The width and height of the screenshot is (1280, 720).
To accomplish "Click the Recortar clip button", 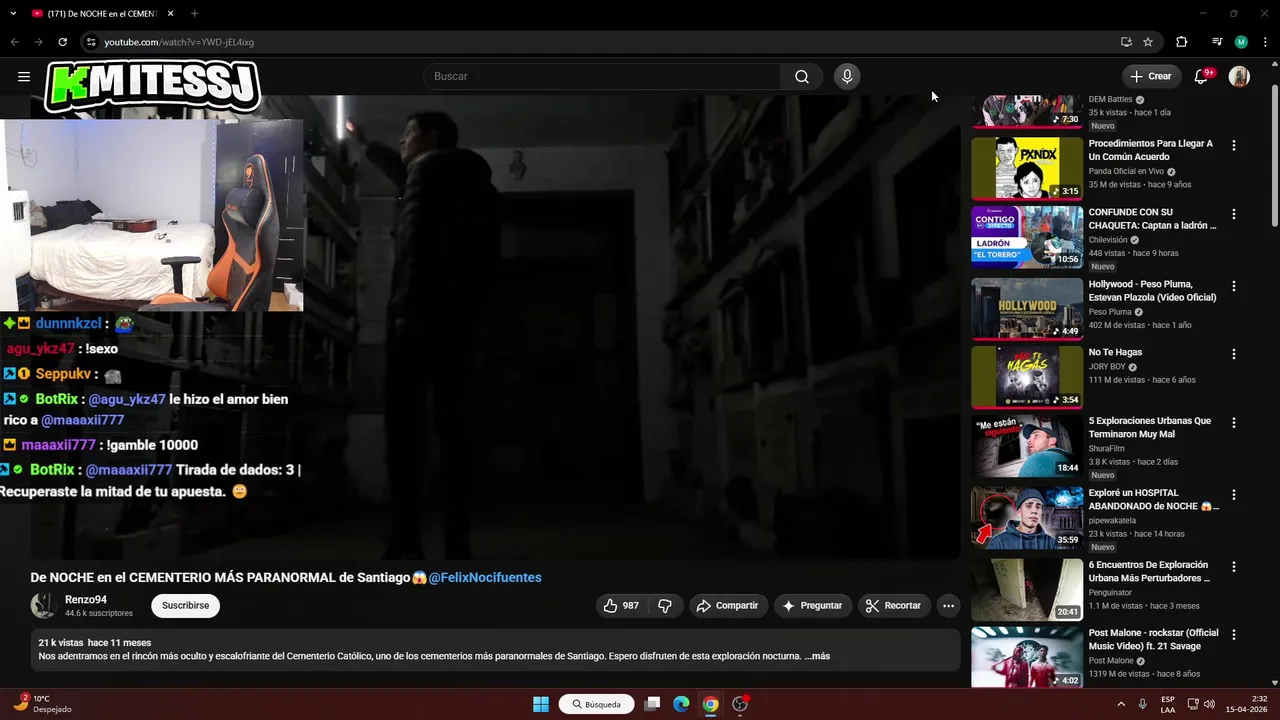I will (x=894, y=605).
